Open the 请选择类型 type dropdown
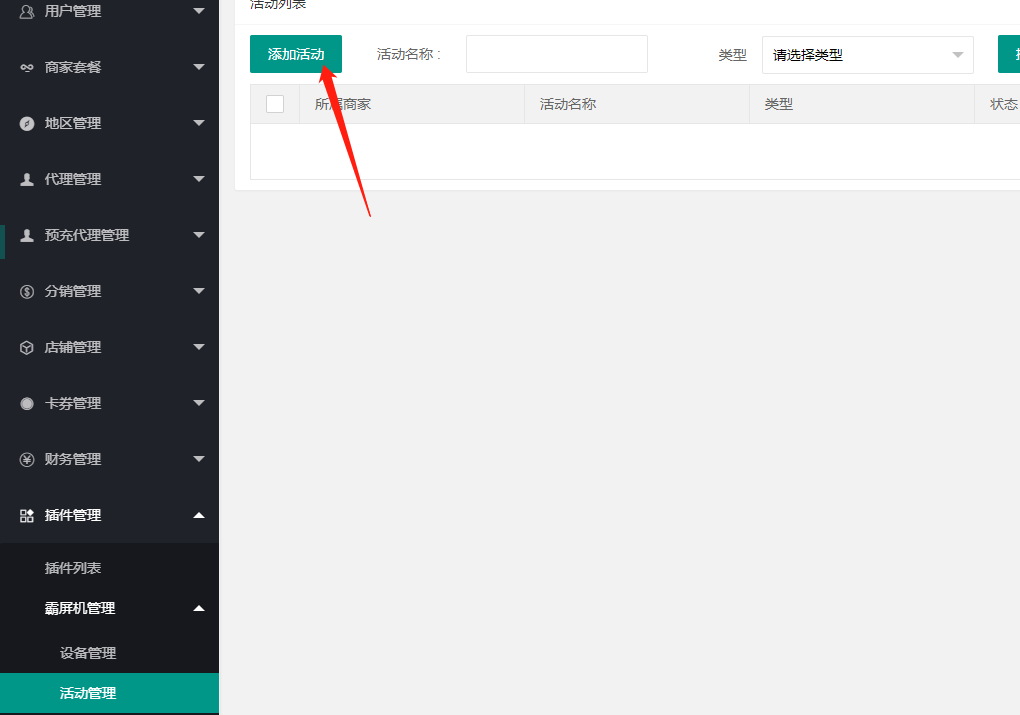This screenshot has height=715, width=1020. click(867, 55)
